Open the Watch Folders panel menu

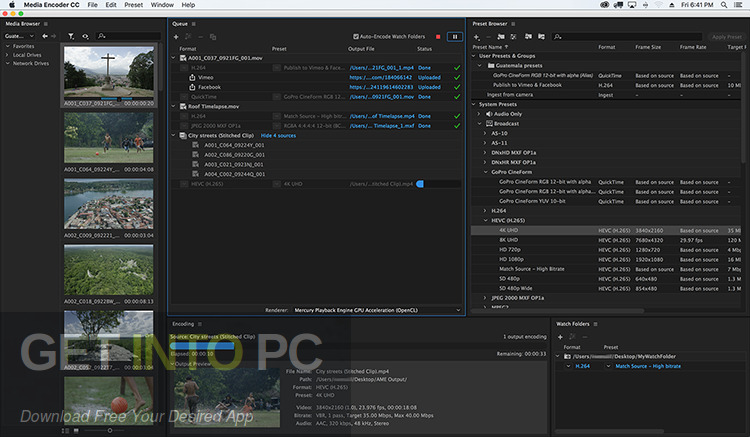(596, 324)
